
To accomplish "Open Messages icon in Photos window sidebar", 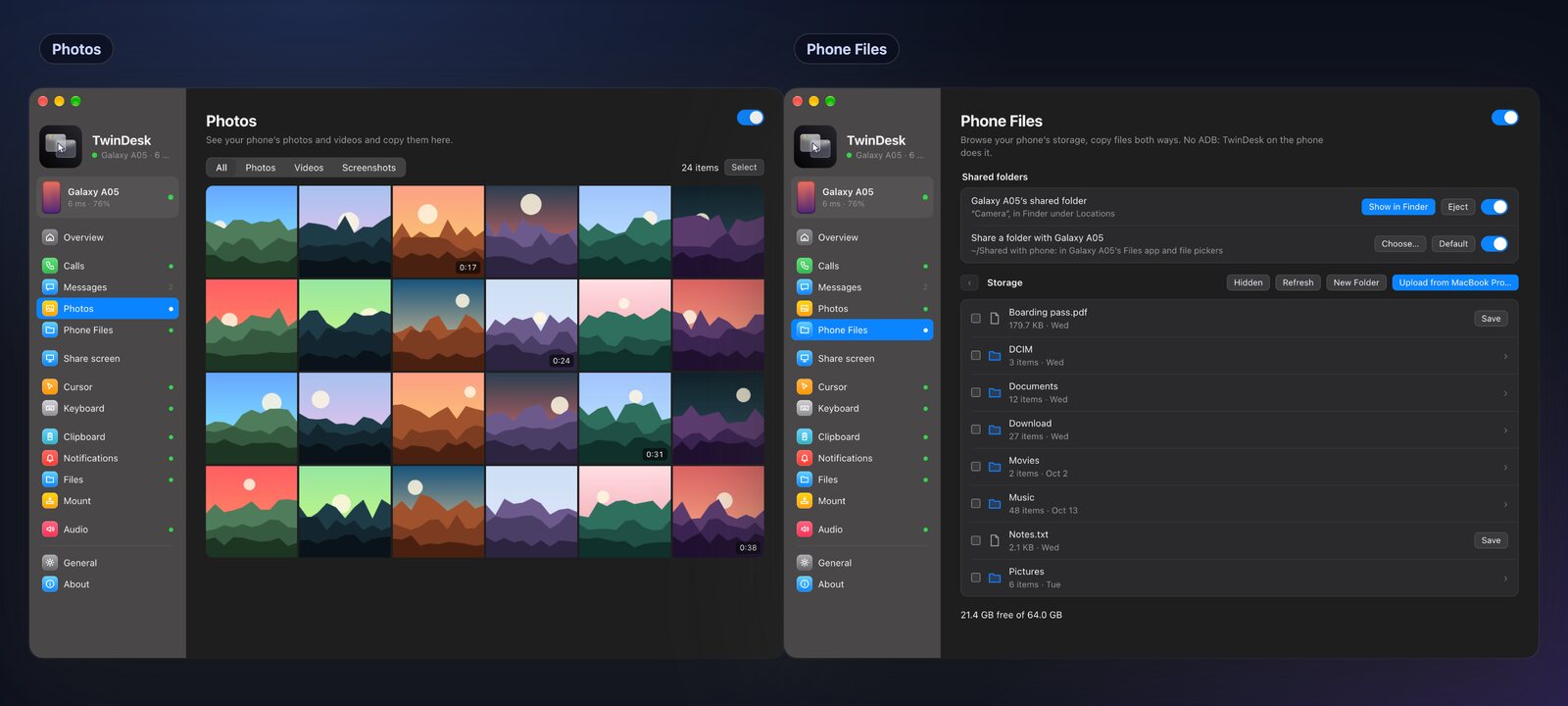I will (50, 287).
